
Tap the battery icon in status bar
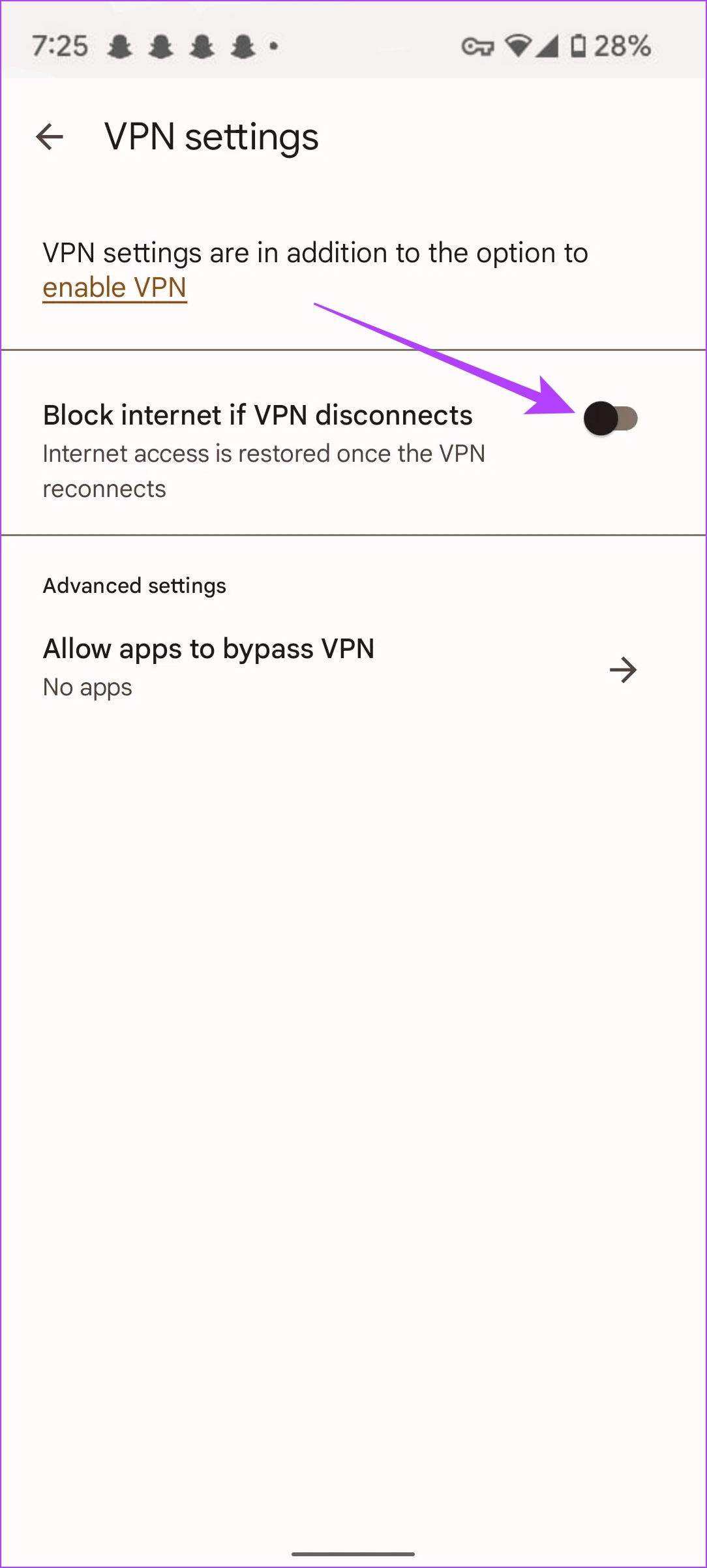tap(578, 46)
